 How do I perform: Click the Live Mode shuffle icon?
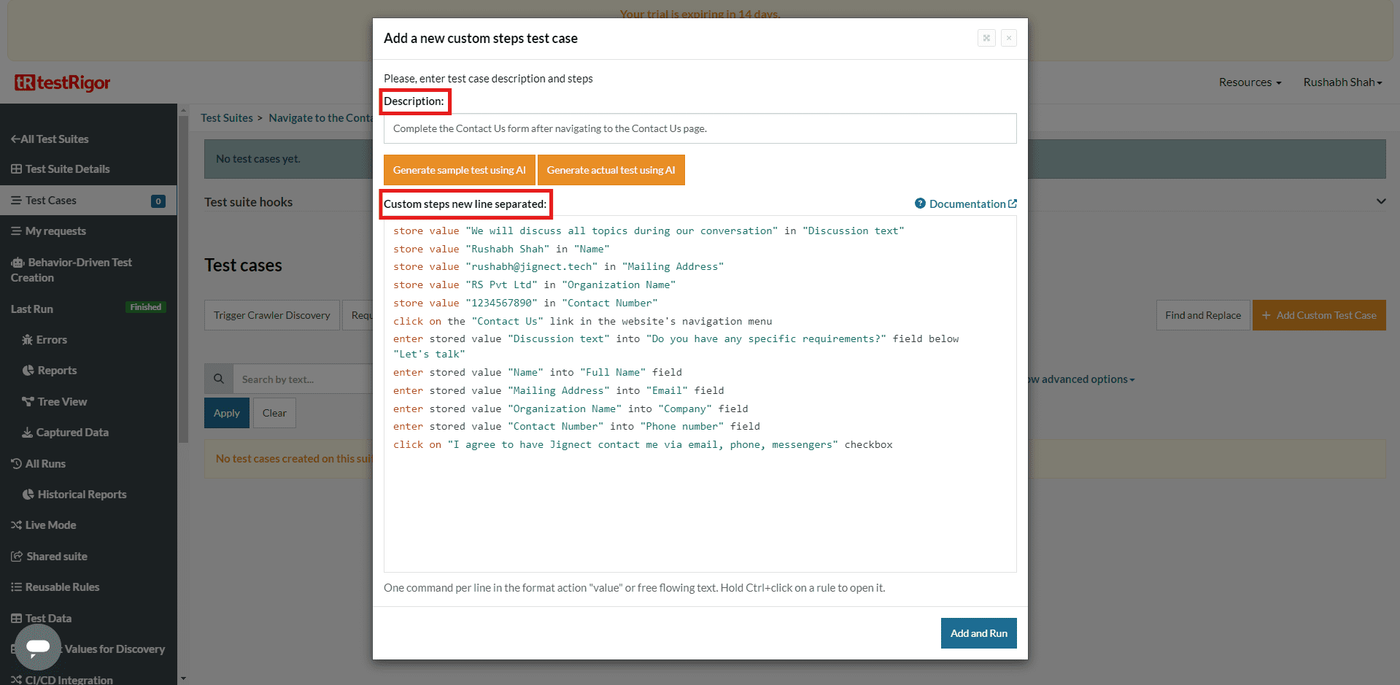[x=16, y=525]
